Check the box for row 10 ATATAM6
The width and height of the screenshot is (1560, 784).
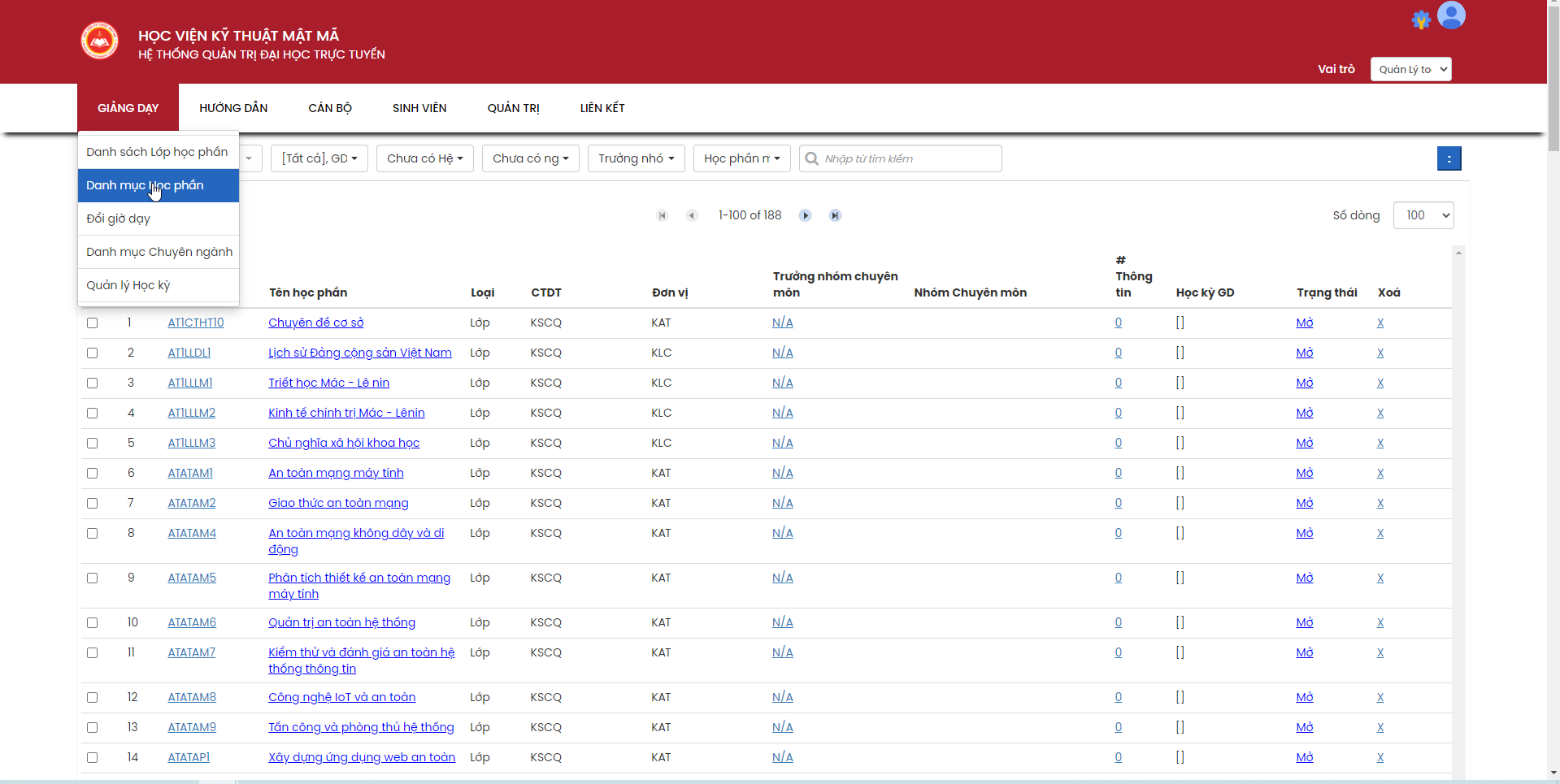[92, 622]
